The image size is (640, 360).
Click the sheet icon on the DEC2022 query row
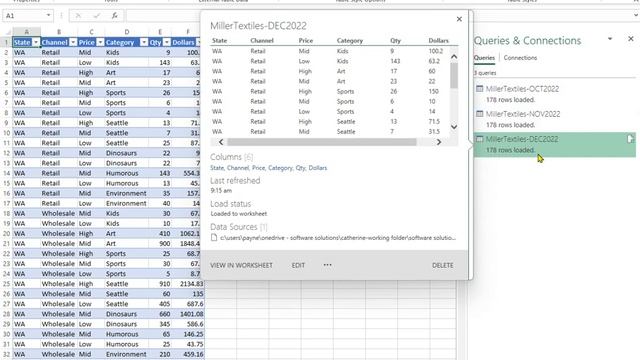(630, 139)
